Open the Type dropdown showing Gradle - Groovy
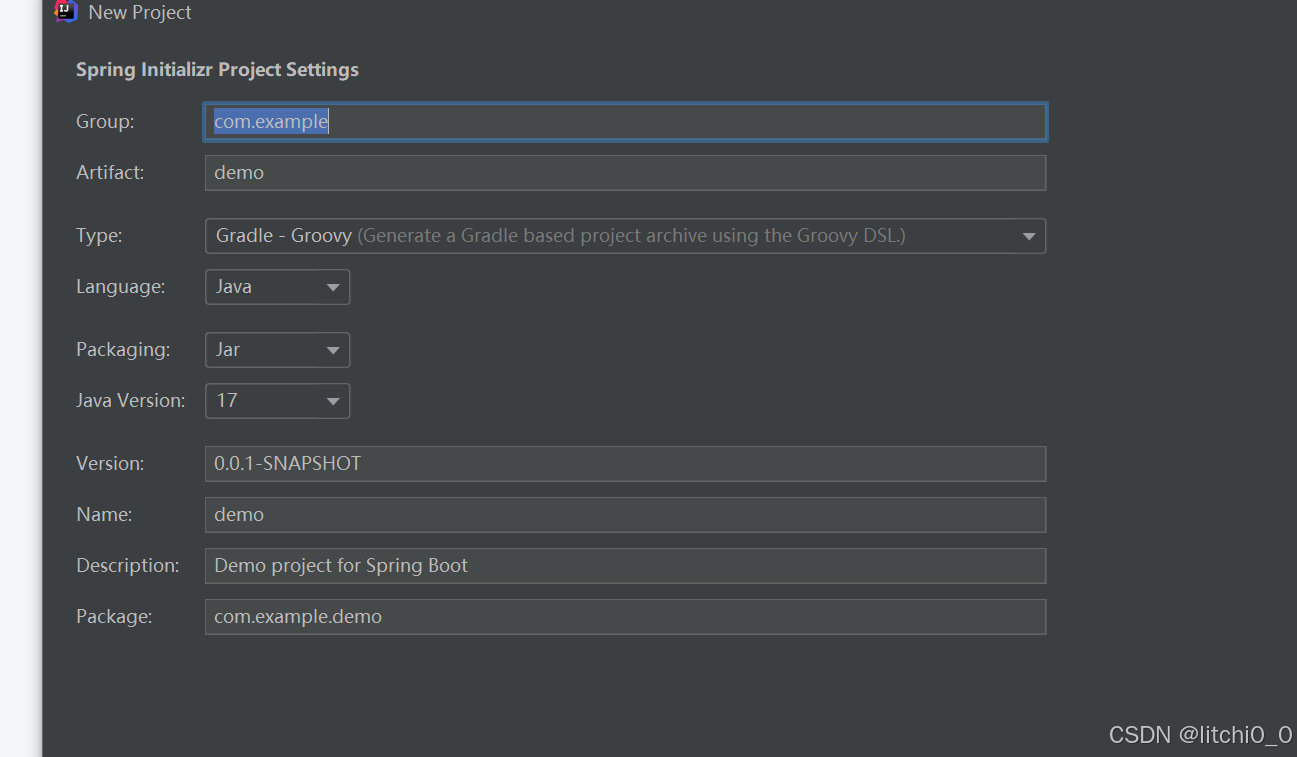The width and height of the screenshot is (1297, 757). click(x=625, y=236)
